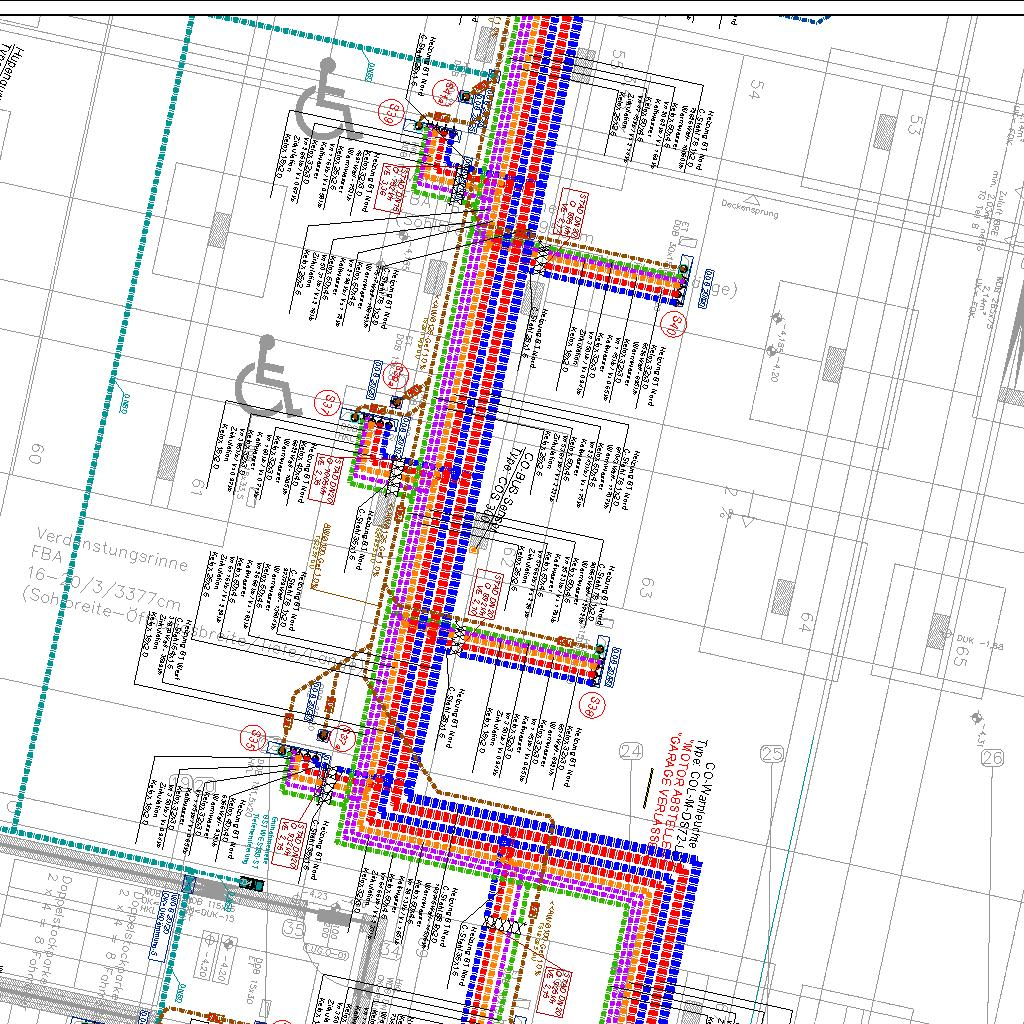Select the red circled S38 tag
The width and height of the screenshot is (1024, 1024).
[594, 706]
